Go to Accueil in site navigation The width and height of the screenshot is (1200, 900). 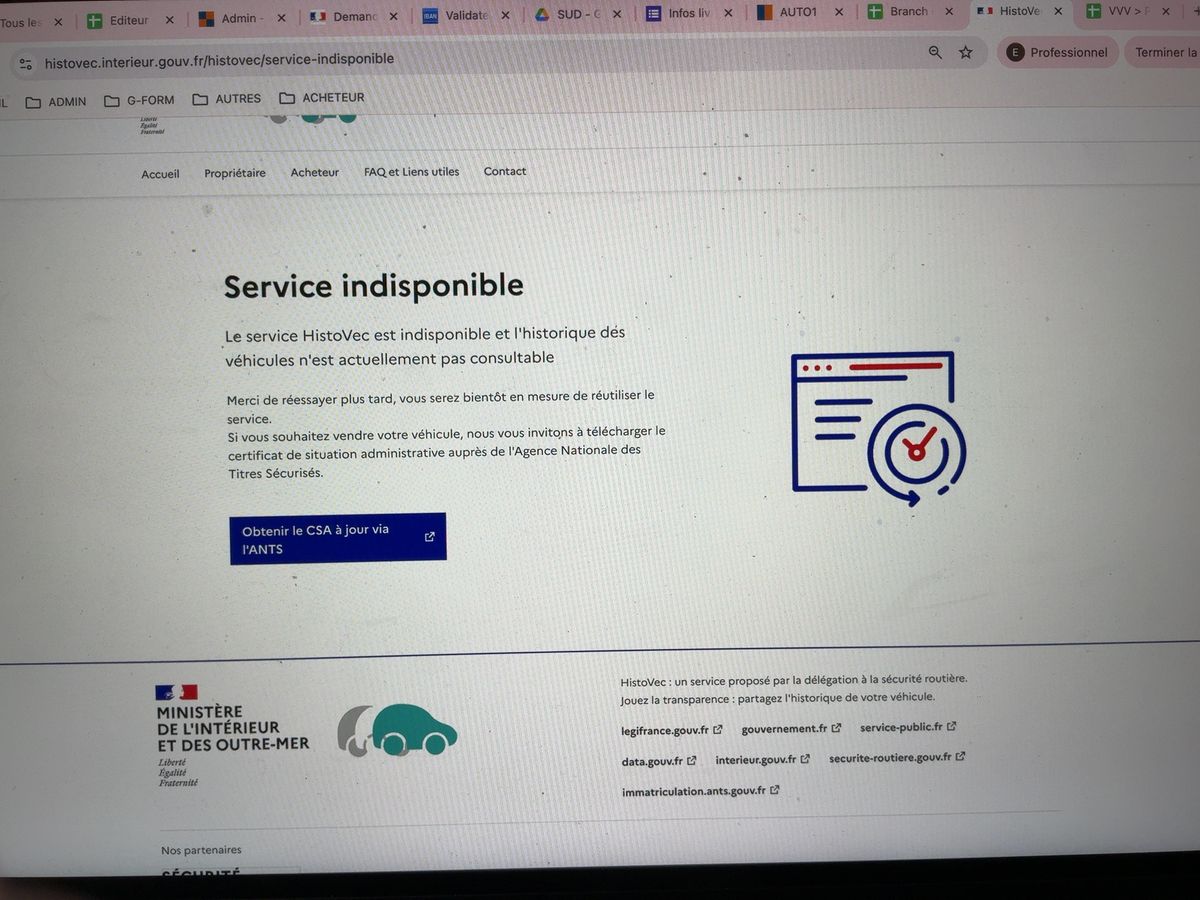[x=160, y=174]
